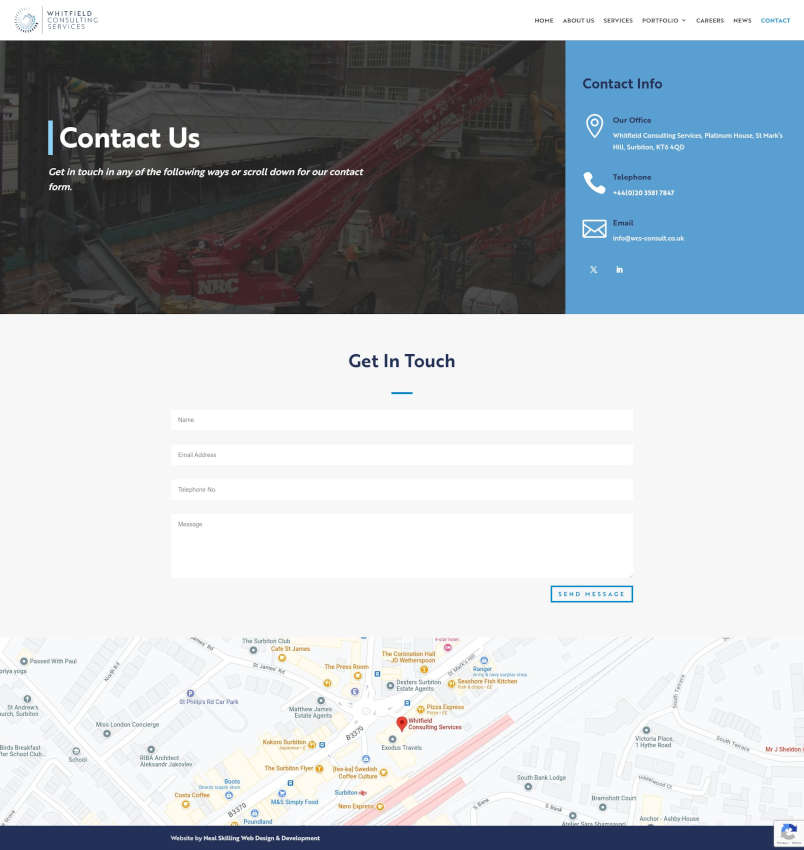Click the South Bank Lodge map marker

[528, 787]
